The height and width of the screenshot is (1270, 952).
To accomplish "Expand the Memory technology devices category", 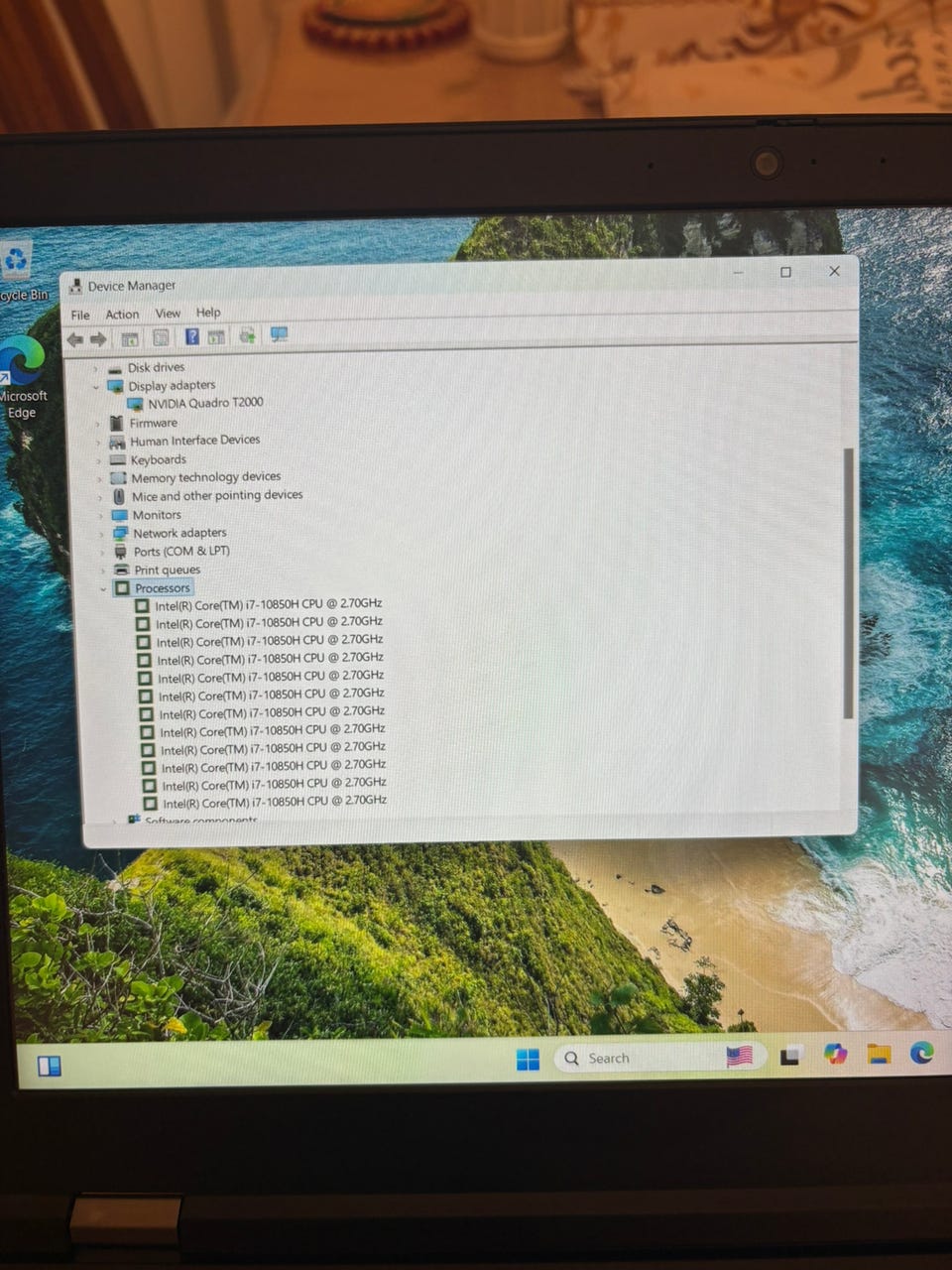I will pos(99,479).
